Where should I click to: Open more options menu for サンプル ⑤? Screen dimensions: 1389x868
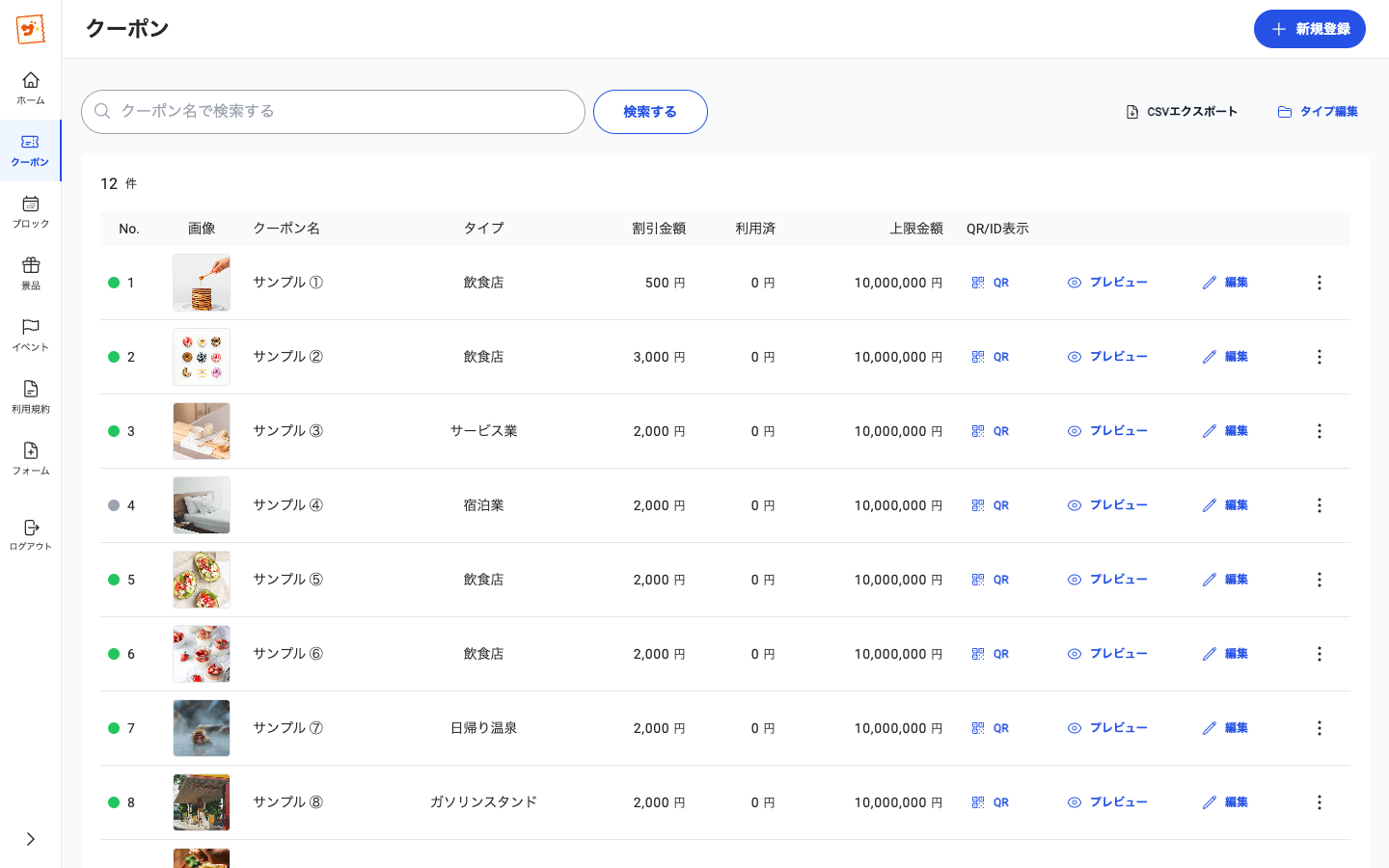tap(1319, 580)
